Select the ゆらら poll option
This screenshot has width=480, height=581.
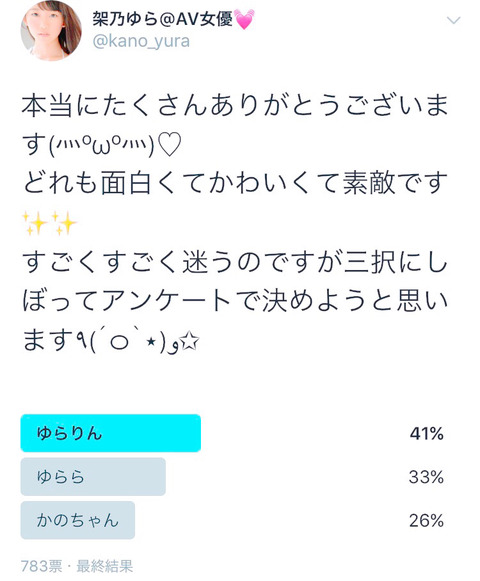tap(93, 477)
